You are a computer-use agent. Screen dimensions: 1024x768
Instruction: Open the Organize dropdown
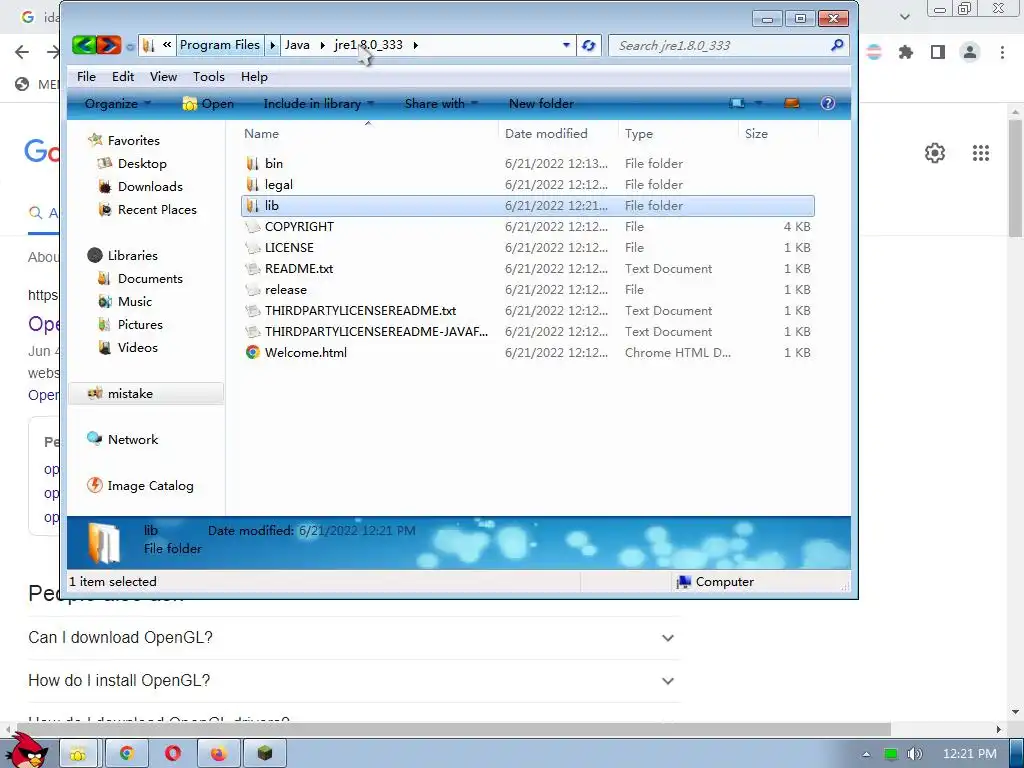tap(118, 103)
